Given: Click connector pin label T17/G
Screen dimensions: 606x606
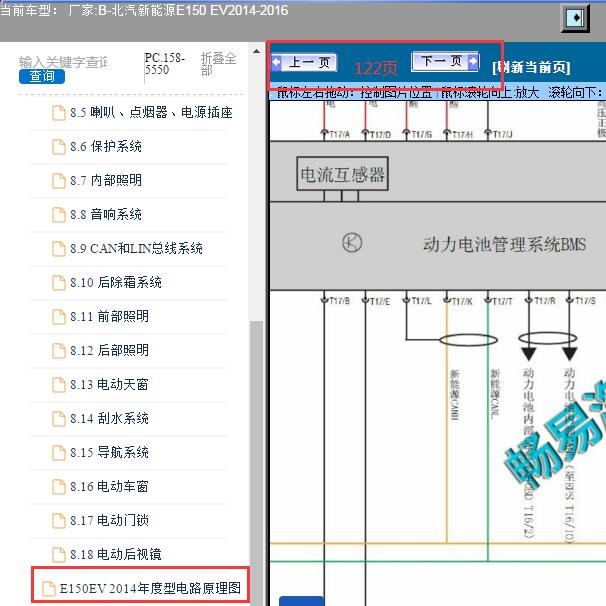Looking at the screenshot, I should (x=422, y=134).
